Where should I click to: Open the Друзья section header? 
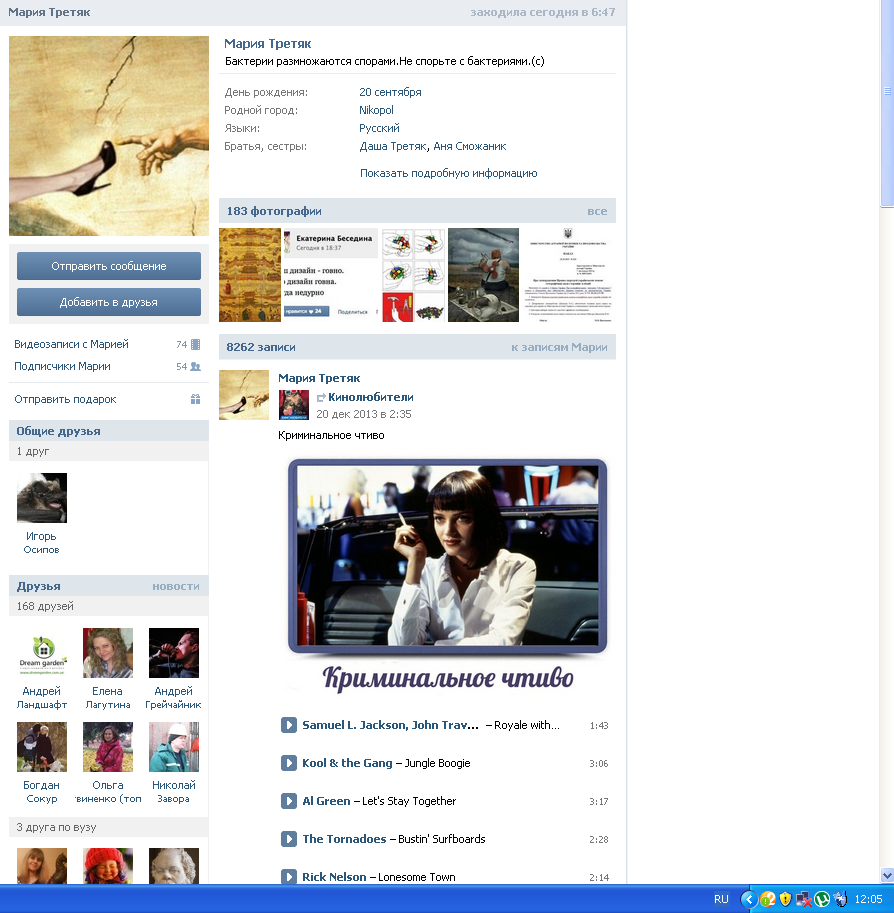click(38, 586)
